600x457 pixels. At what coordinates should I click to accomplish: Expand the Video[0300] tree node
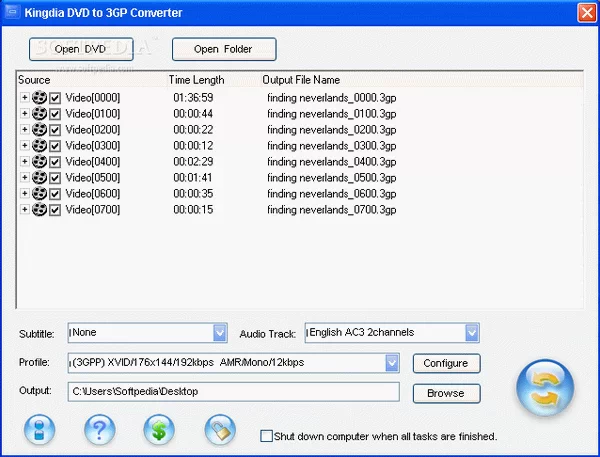pyautogui.click(x=24, y=145)
